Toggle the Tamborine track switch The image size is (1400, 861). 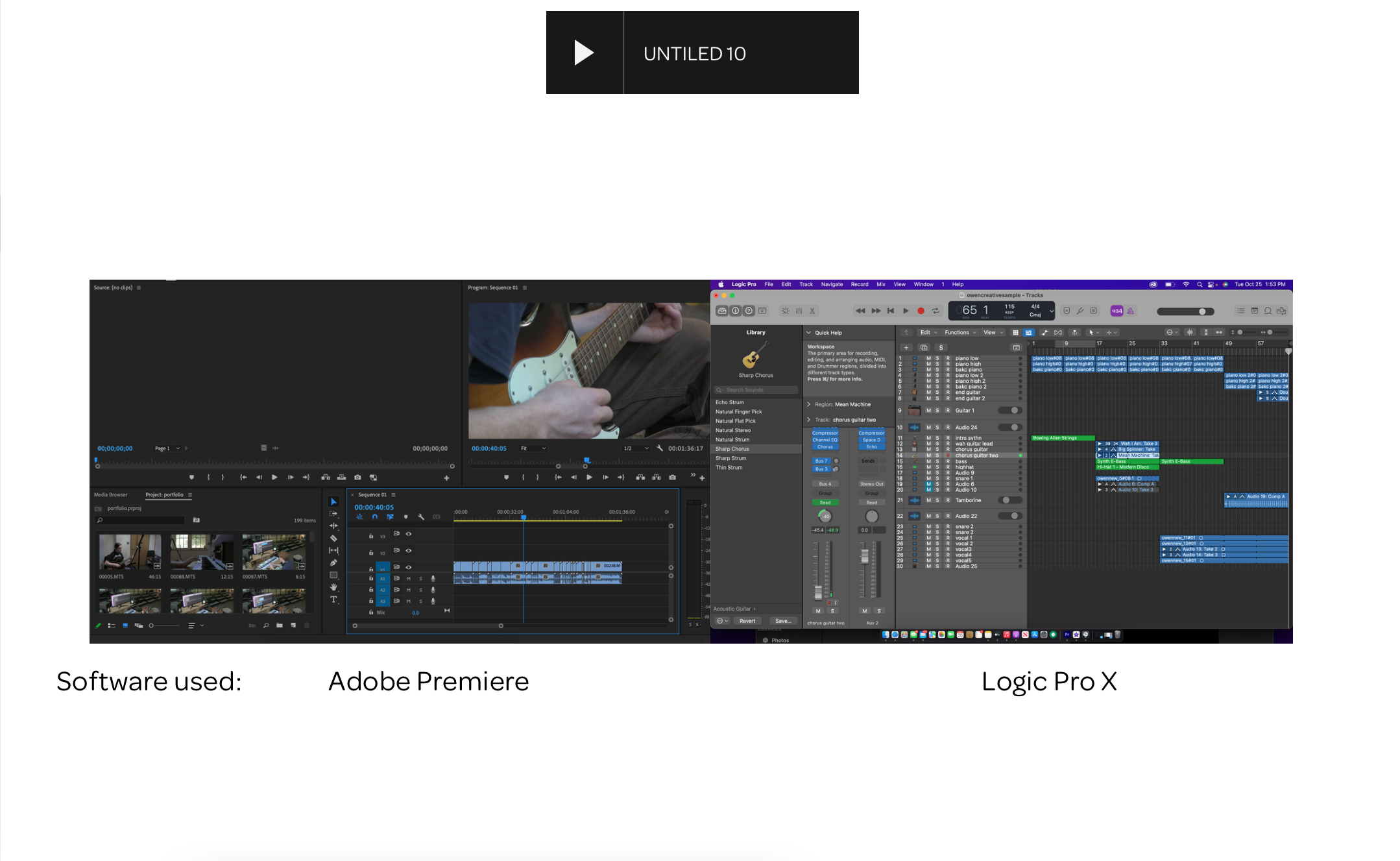pos(1011,500)
